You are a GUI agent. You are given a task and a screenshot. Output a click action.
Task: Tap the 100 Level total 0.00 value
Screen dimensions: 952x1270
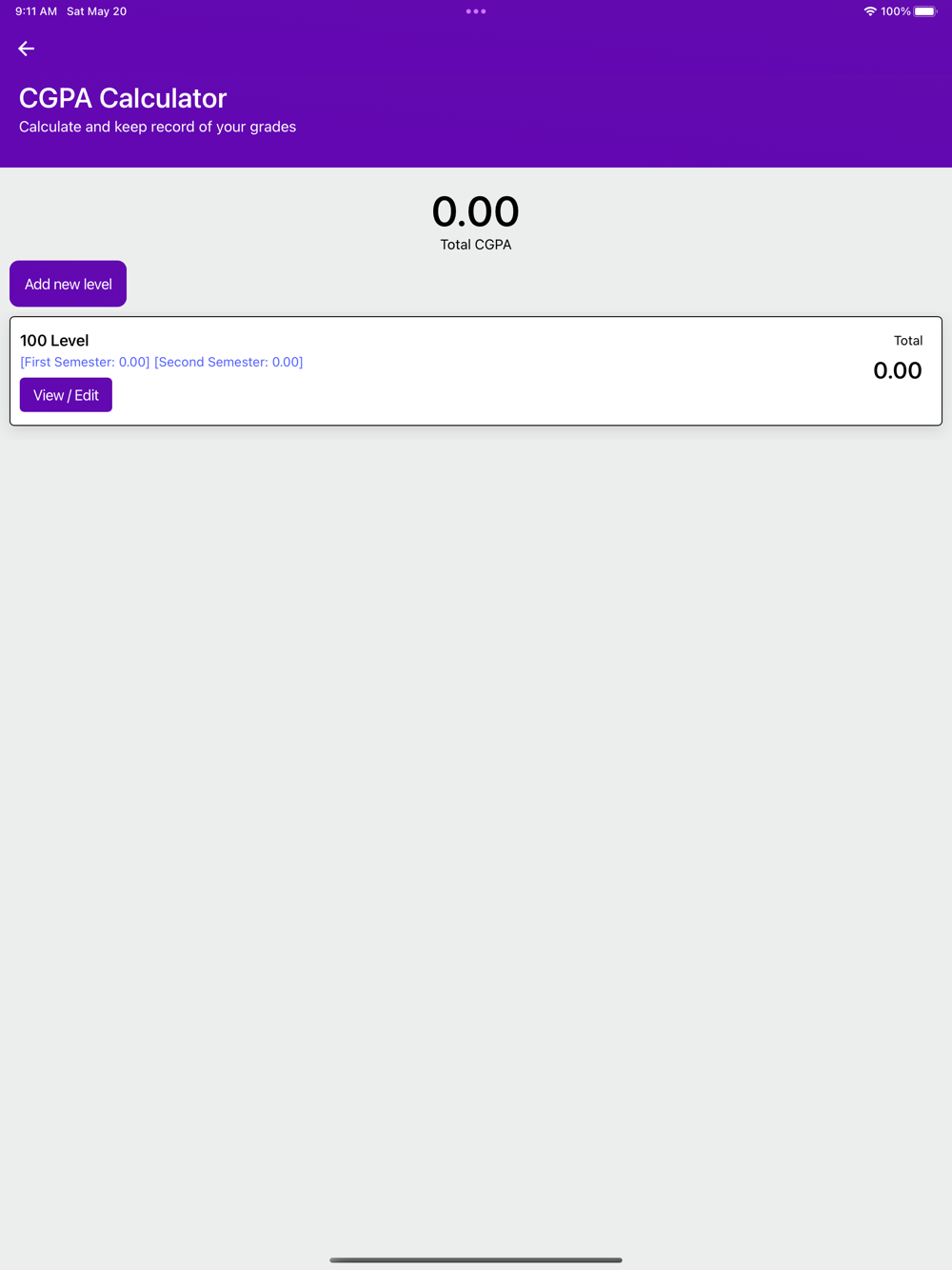(898, 370)
